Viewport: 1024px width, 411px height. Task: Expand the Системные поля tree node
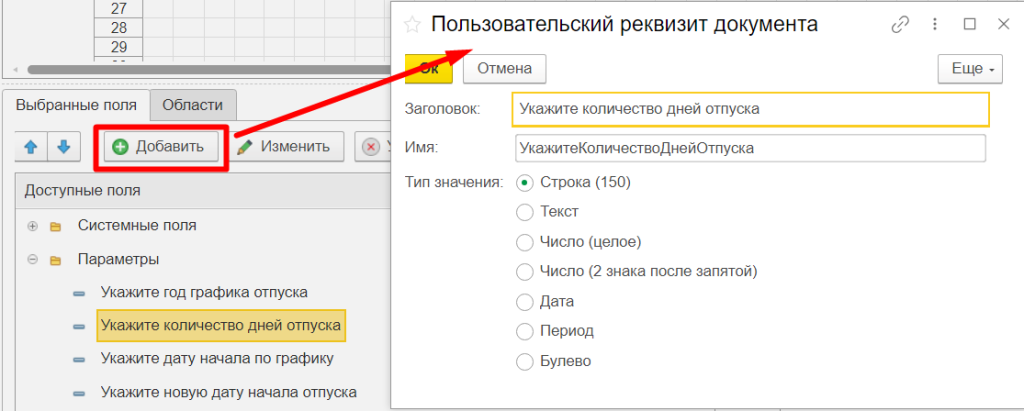tap(32, 225)
